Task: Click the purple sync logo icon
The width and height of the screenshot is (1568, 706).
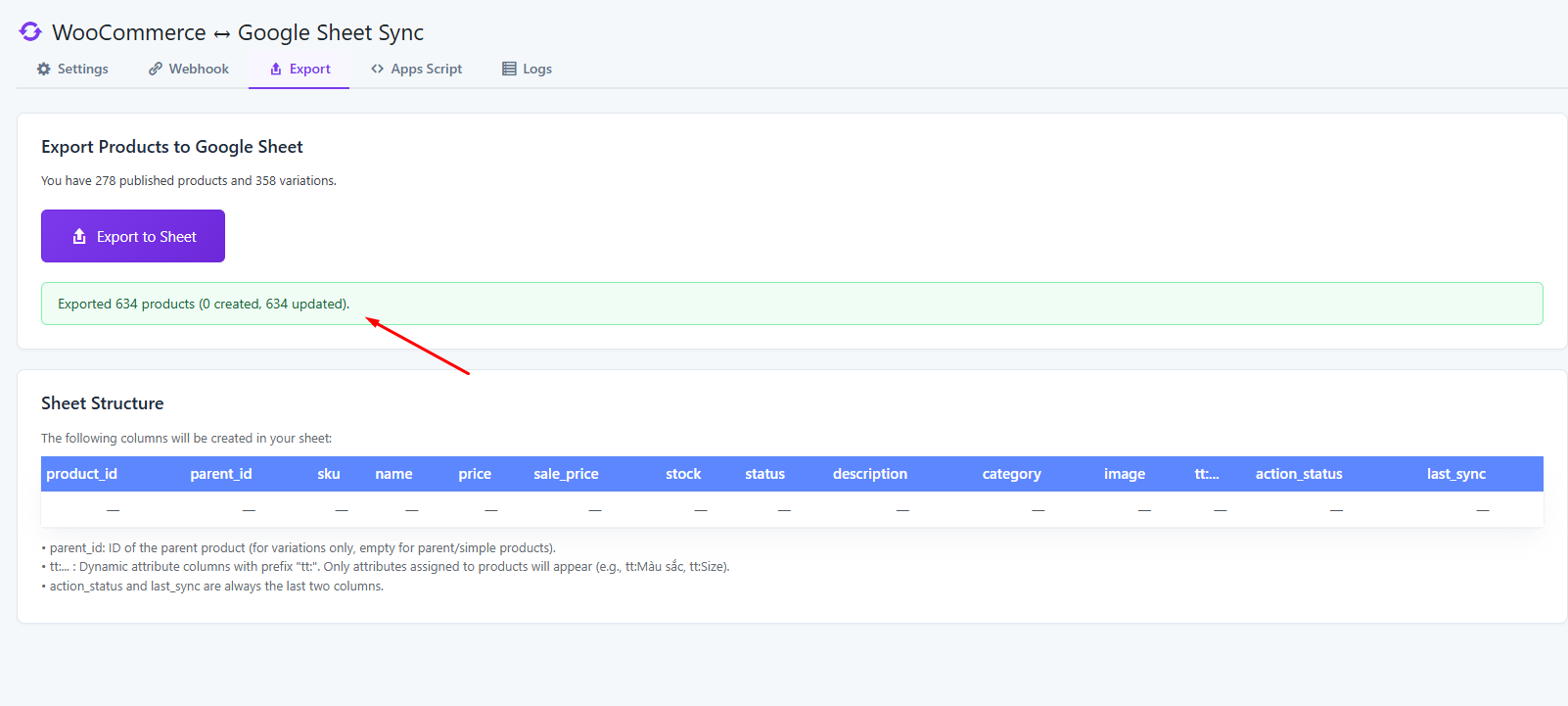Action: point(30,32)
